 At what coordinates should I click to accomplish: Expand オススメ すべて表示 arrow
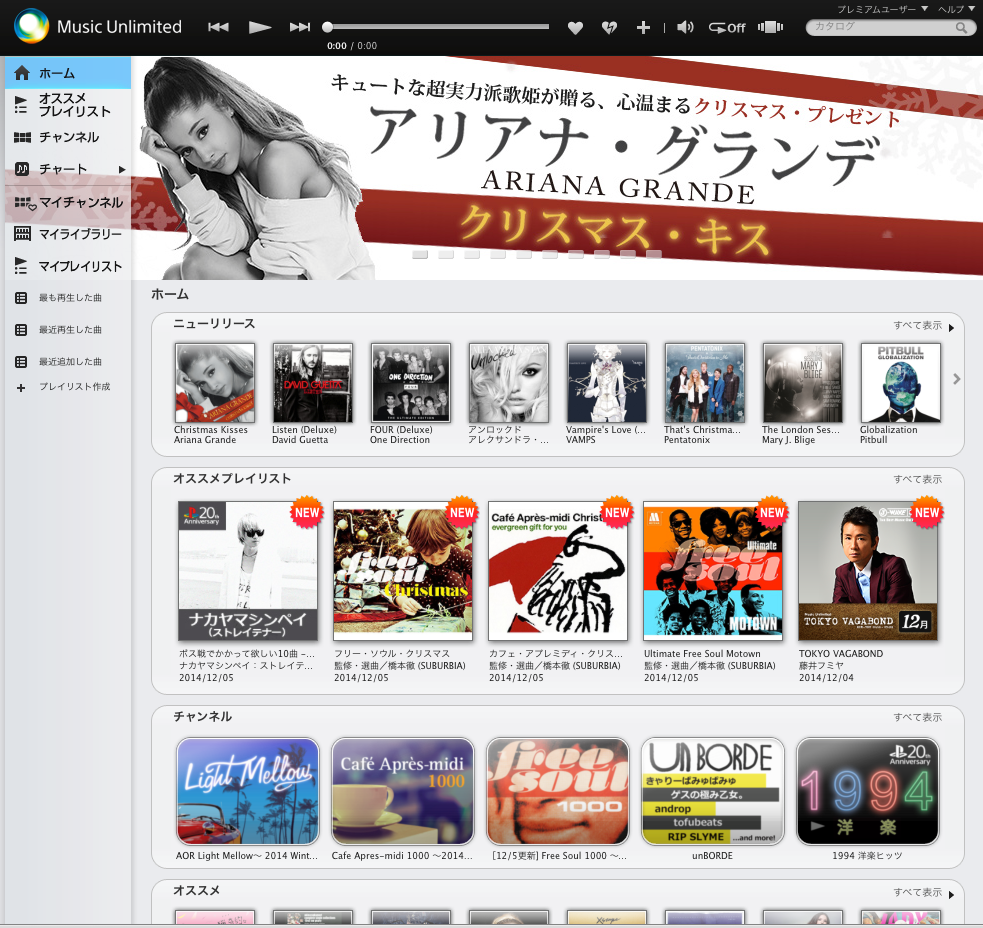pos(951,895)
